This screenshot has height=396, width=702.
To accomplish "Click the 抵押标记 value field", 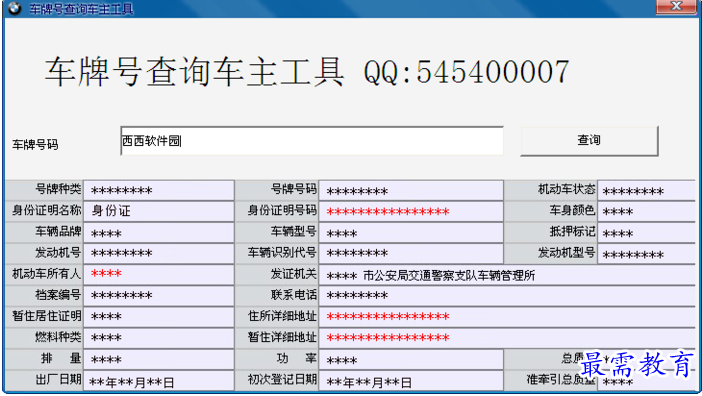I will (646, 233).
